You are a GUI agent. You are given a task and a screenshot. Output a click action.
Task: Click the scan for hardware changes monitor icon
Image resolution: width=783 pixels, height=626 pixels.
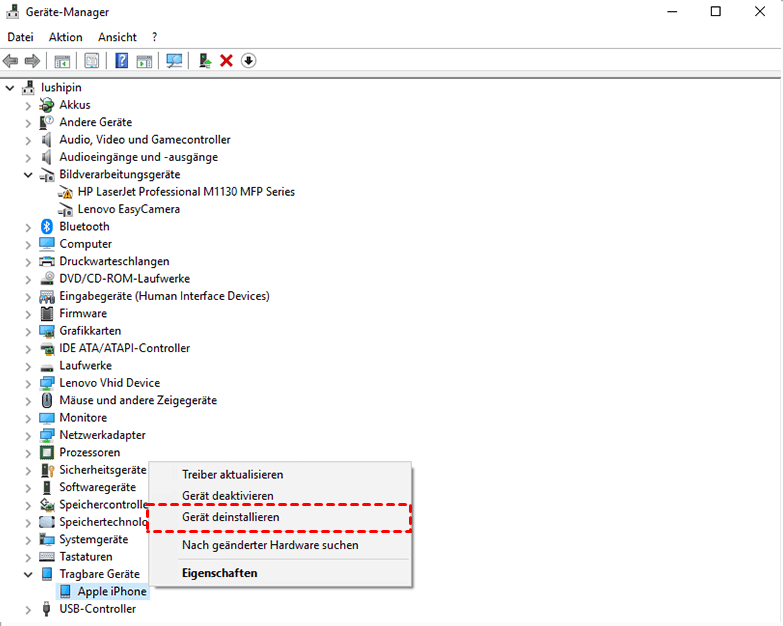point(174,61)
